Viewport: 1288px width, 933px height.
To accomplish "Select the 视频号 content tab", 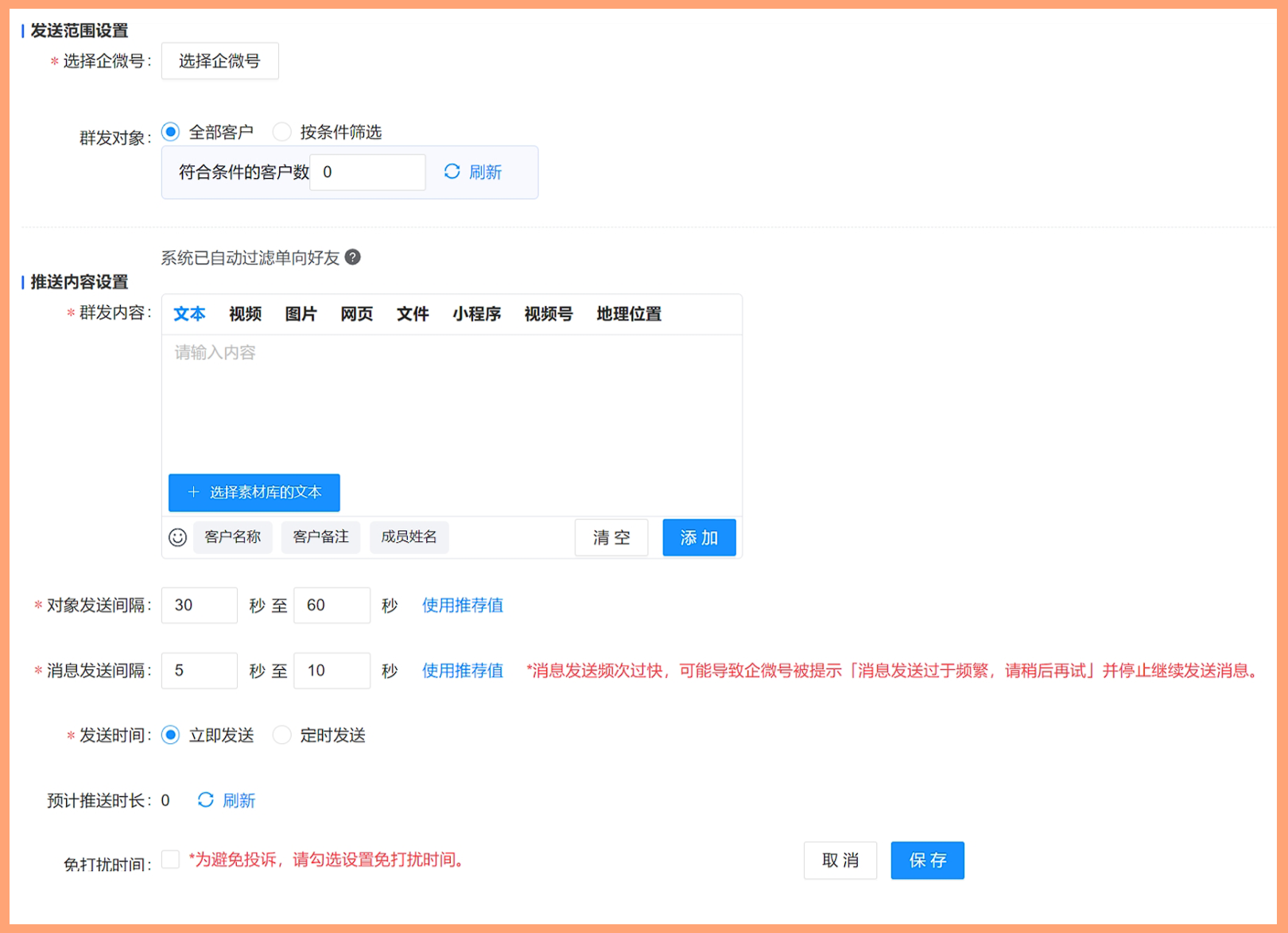I will [x=549, y=314].
